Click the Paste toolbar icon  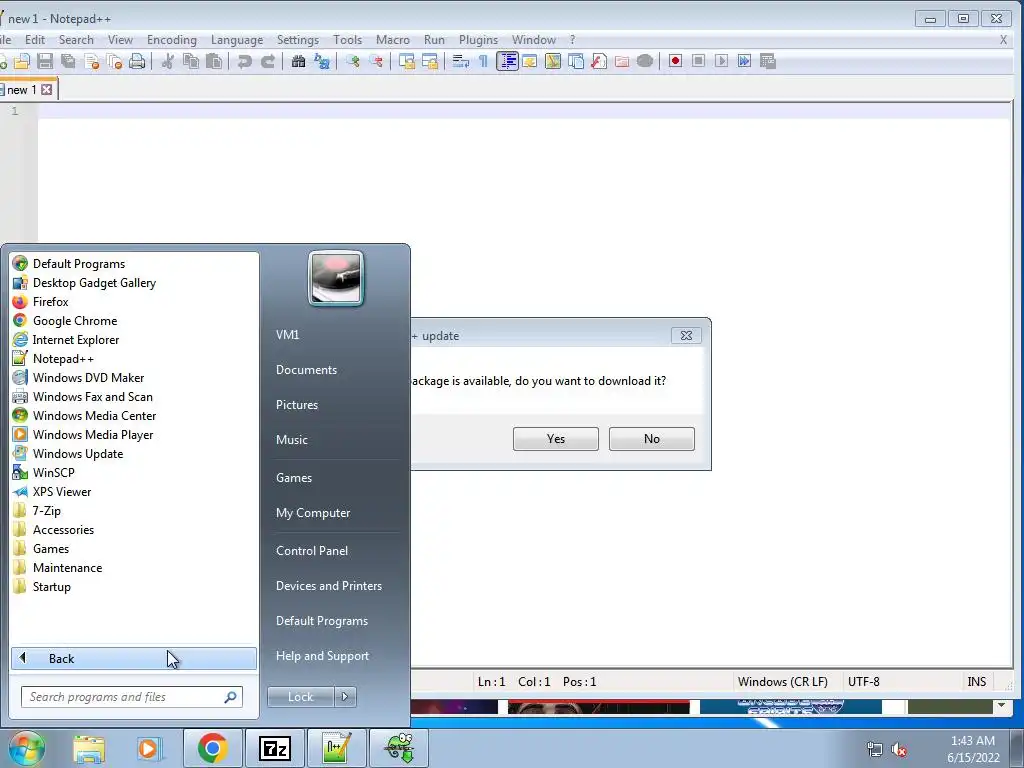point(214,61)
